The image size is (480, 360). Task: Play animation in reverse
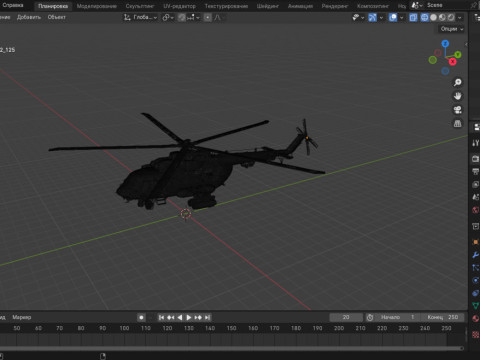[180, 317]
